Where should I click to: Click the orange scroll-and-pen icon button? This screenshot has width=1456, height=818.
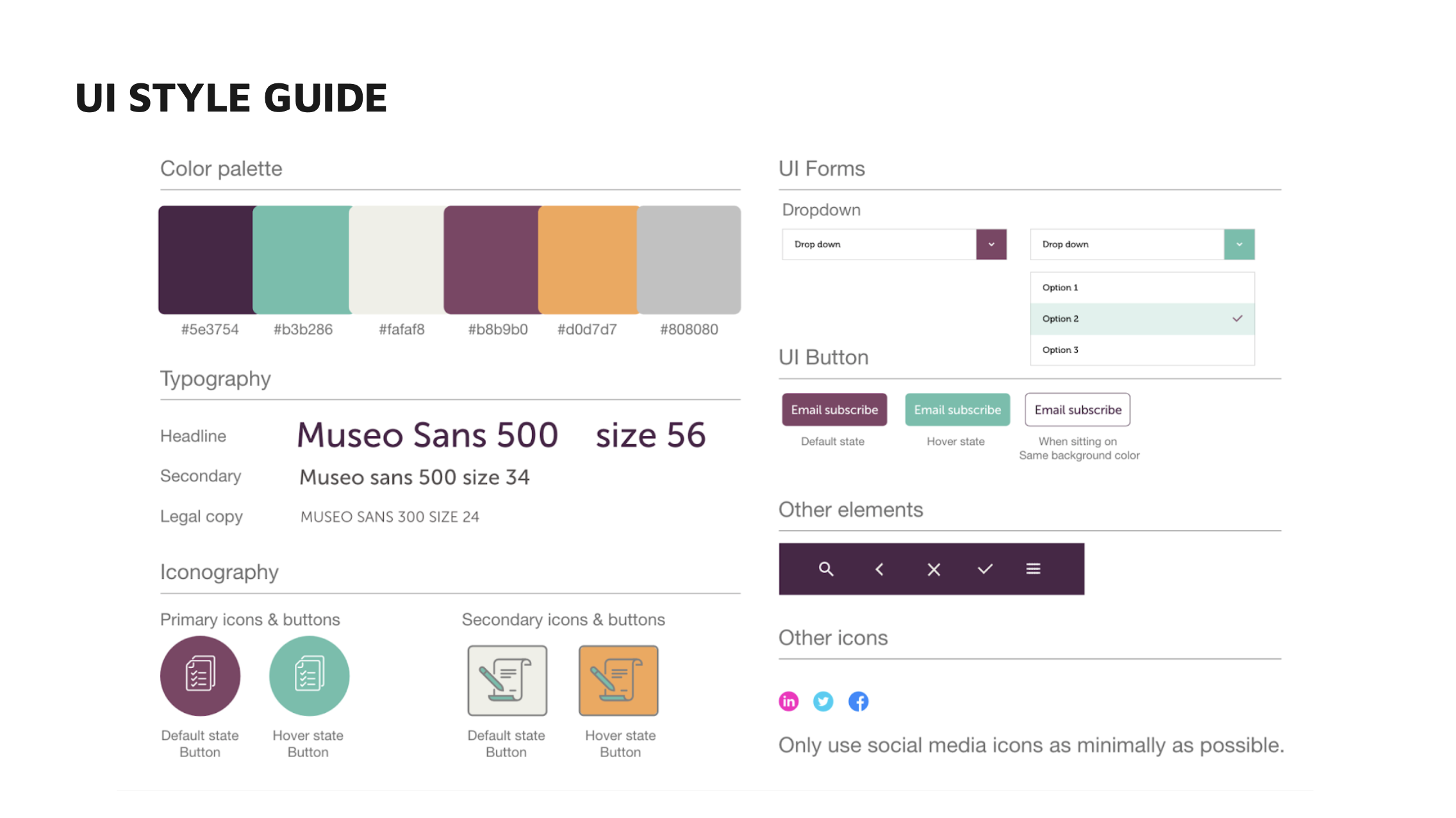[x=618, y=680]
